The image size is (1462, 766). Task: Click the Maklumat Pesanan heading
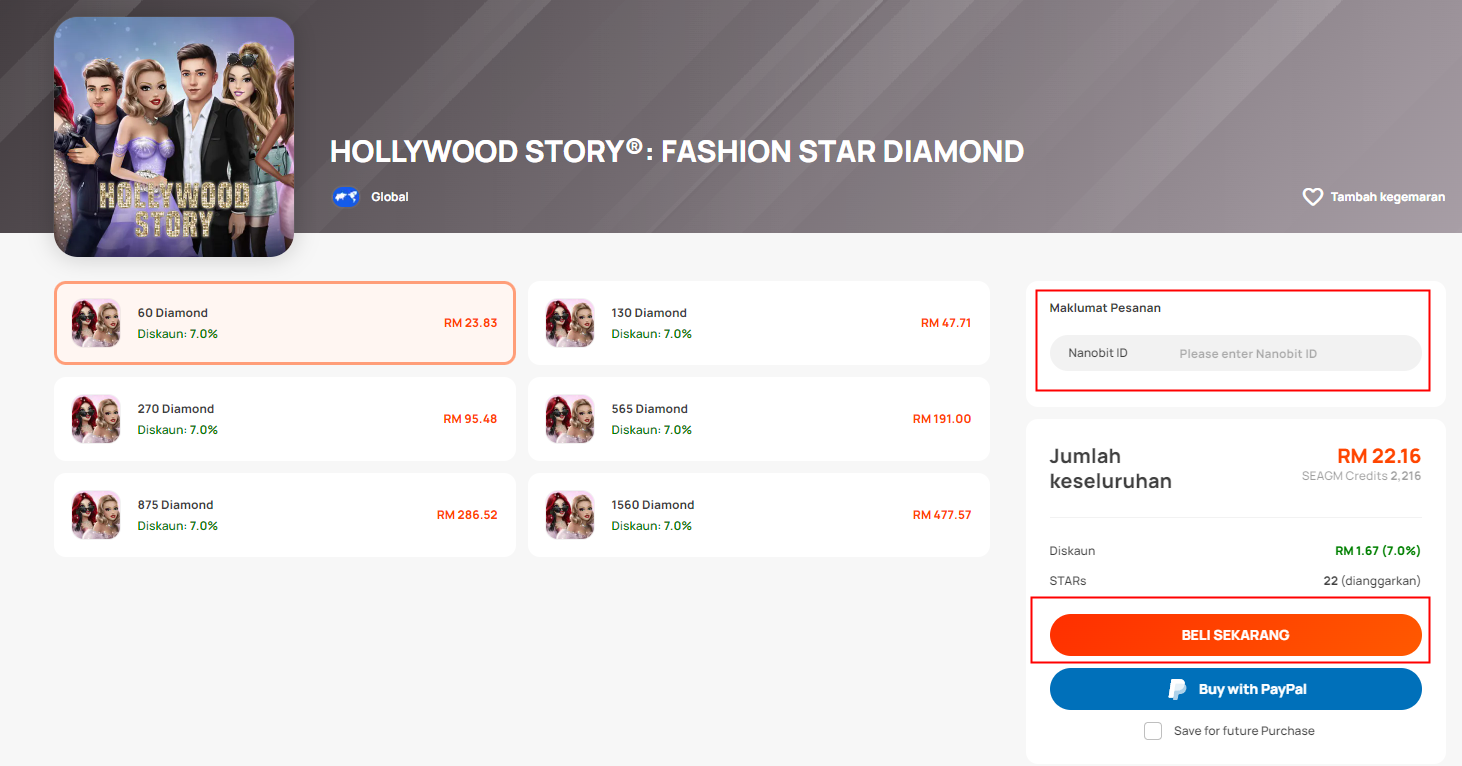(1105, 308)
